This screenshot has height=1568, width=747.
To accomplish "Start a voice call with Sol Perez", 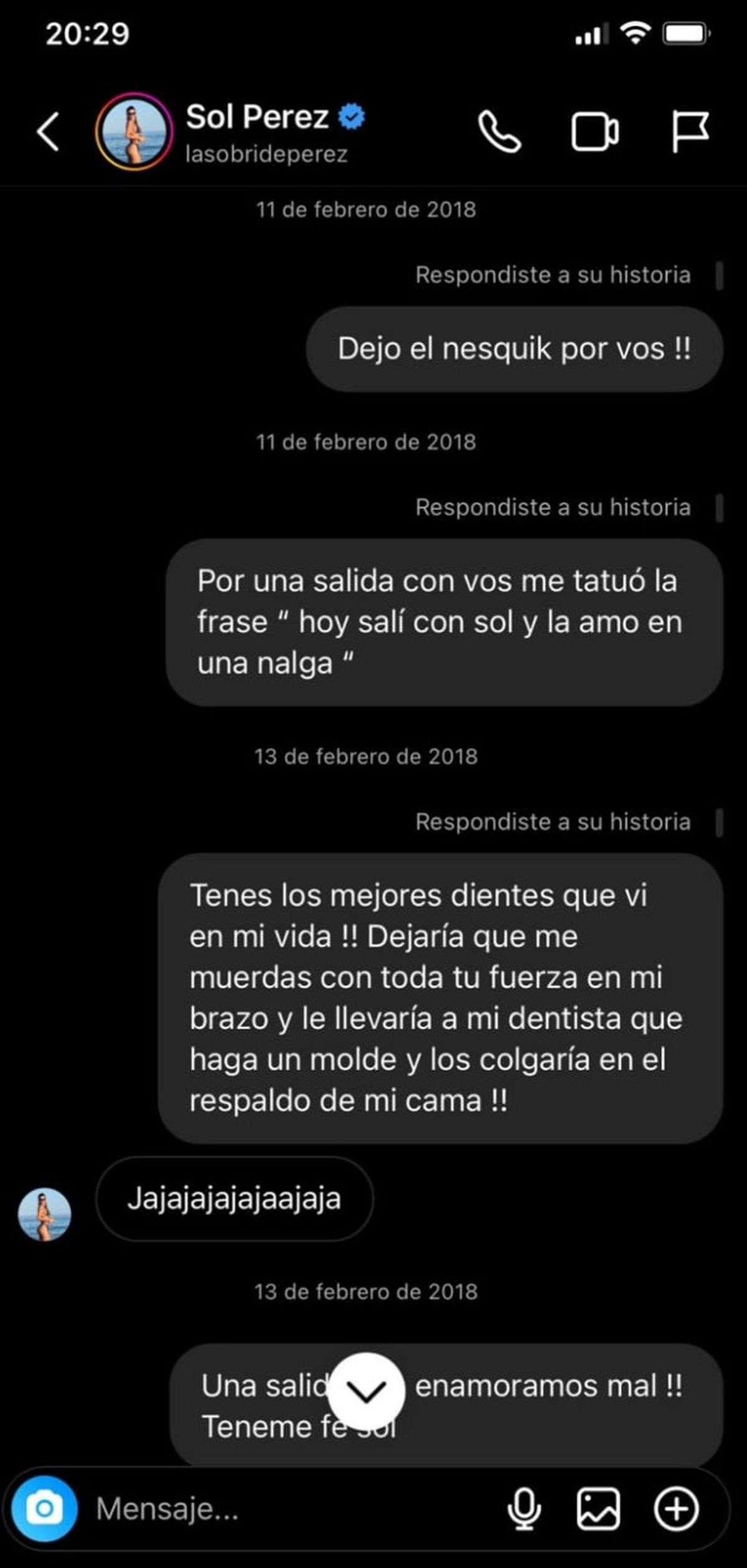I will (499, 132).
